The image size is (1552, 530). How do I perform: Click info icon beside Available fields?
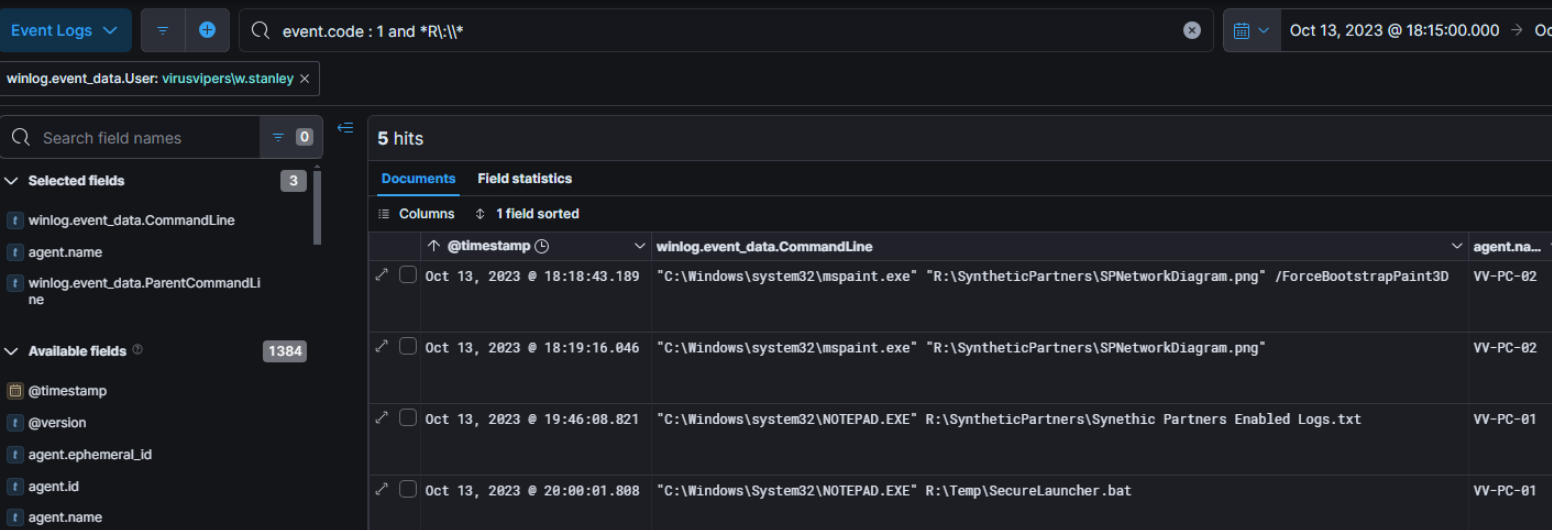click(x=137, y=350)
